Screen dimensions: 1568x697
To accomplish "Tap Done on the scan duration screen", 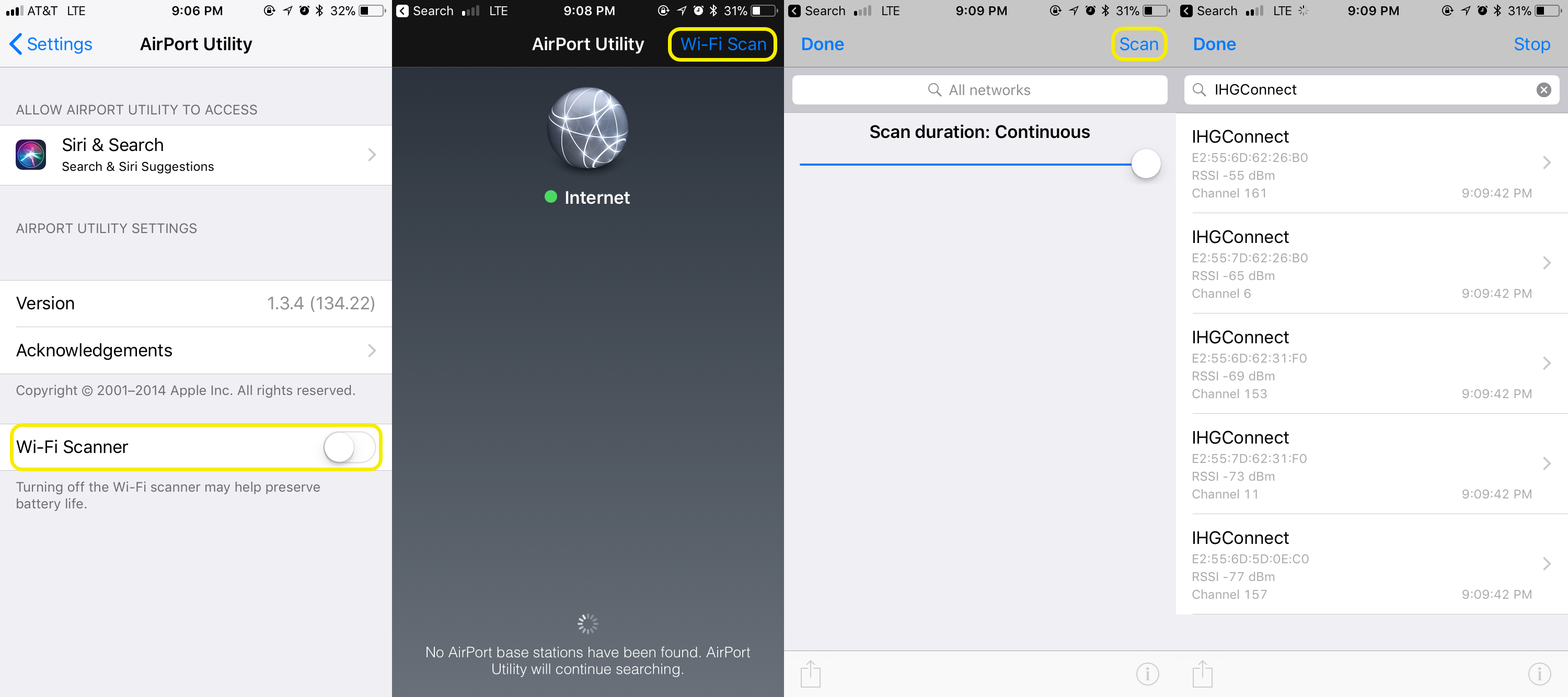I will point(822,44).
